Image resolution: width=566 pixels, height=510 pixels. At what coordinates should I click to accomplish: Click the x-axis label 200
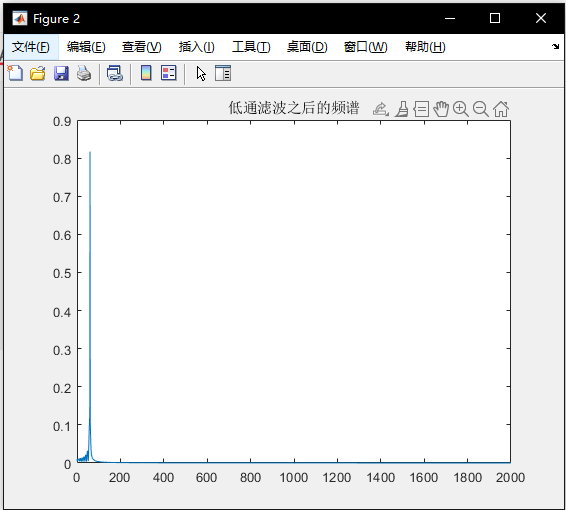[x=119, y=478]
